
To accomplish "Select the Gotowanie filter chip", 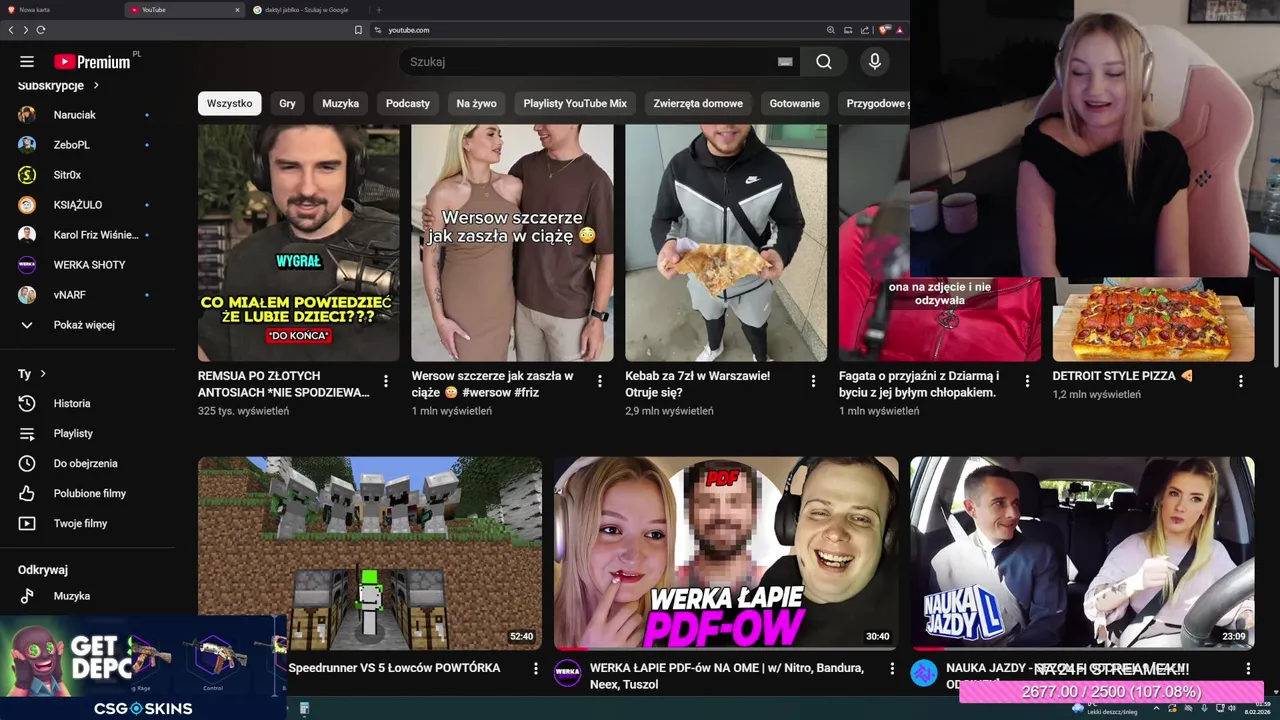I will (795, 103).
